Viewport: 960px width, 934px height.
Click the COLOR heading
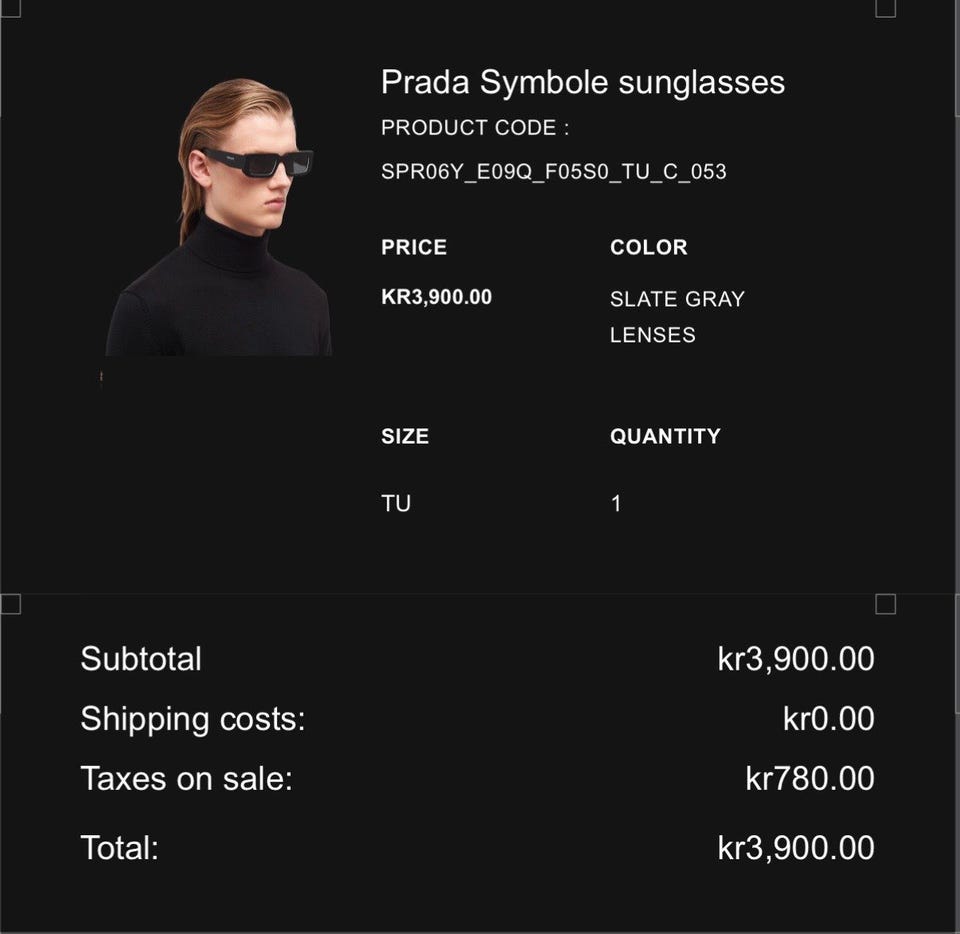click(x=648, y=248)
